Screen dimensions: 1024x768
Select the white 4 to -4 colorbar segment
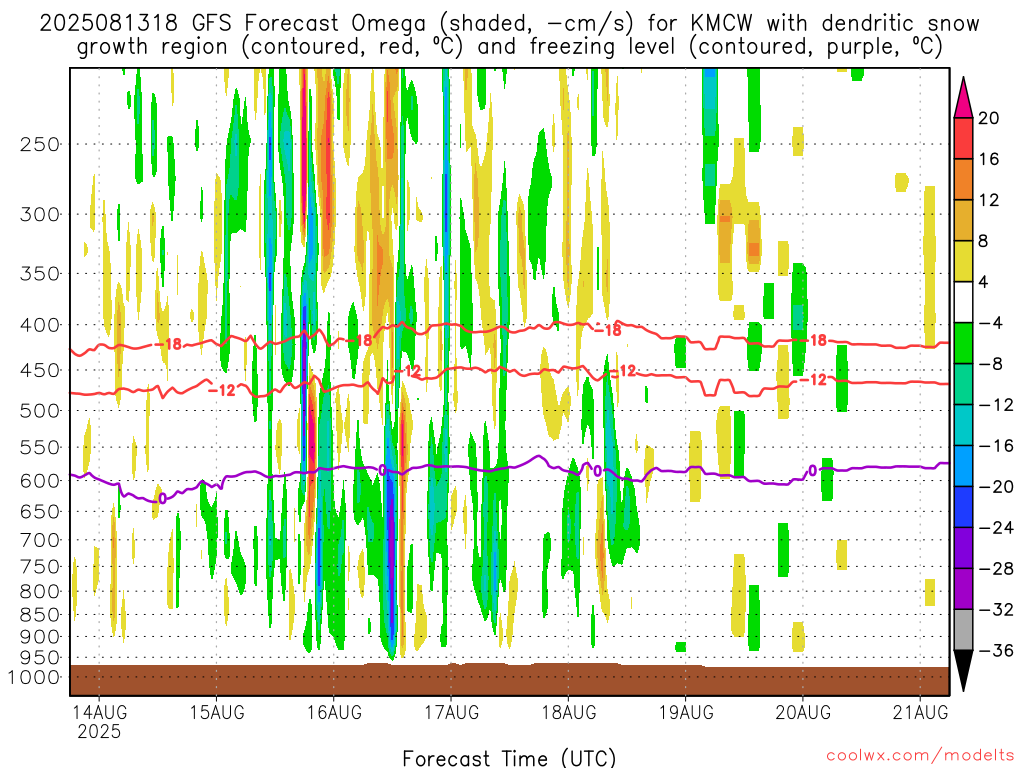(963, 302)
